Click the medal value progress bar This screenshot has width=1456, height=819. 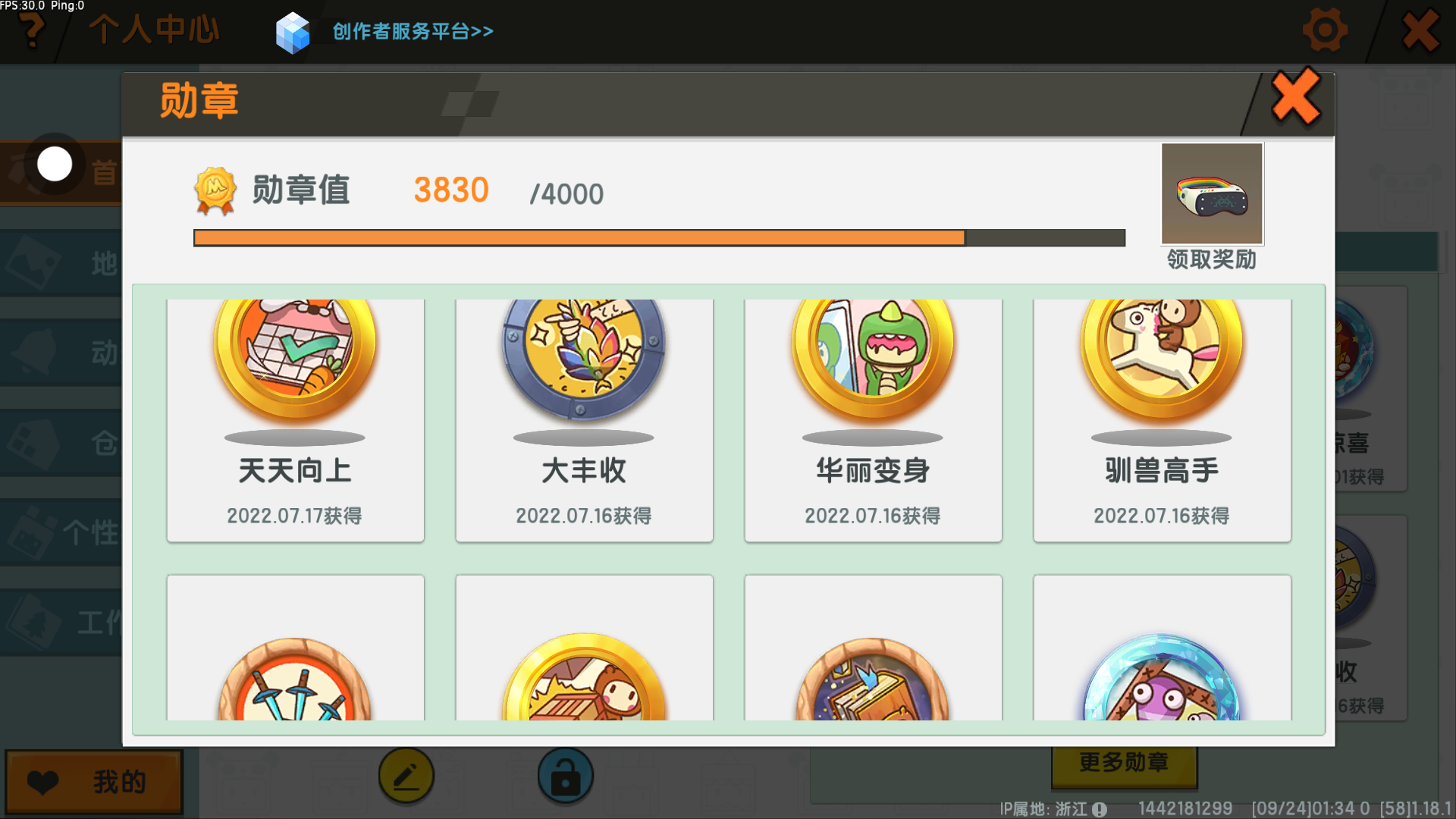click(x=659, y=238)
